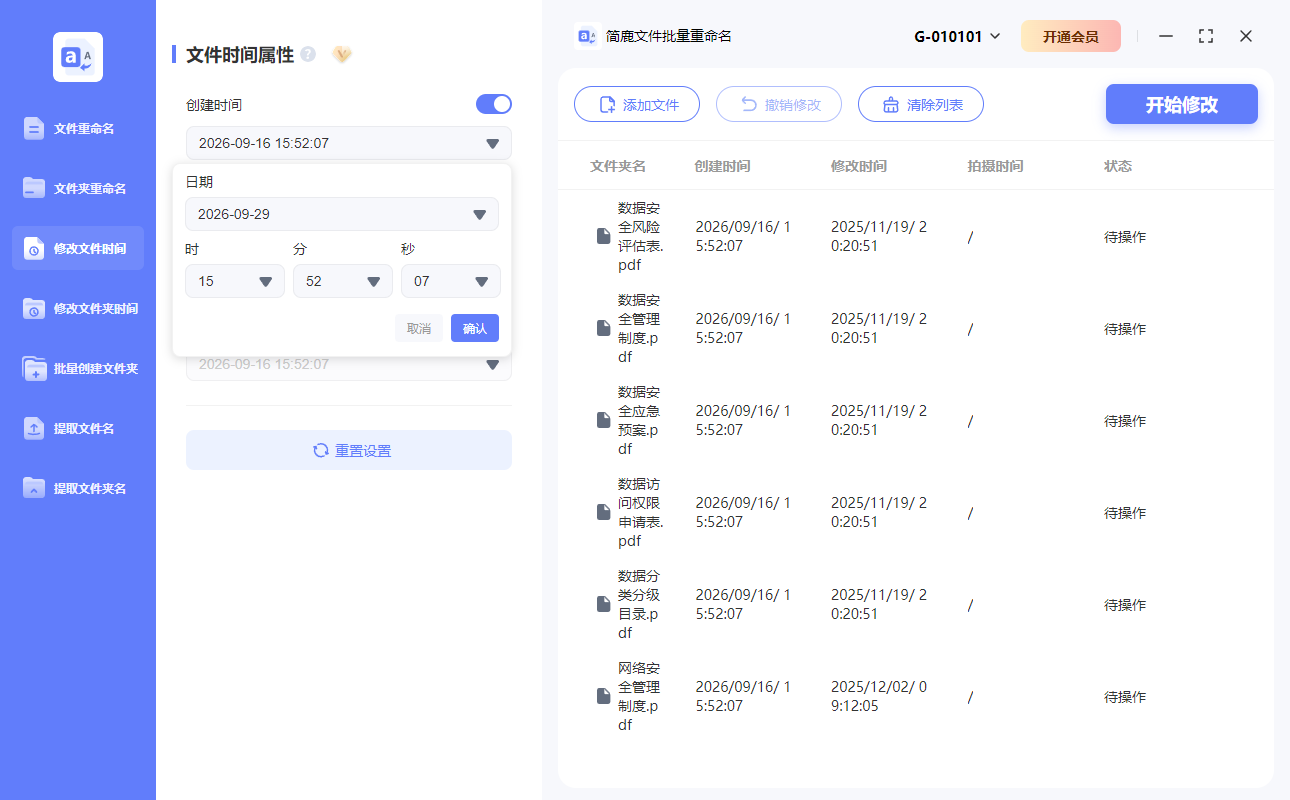This screenshot has width=1290, height=800.
Task: Expand the G-010101 account dropdown
Action: [x=957, y=36]
